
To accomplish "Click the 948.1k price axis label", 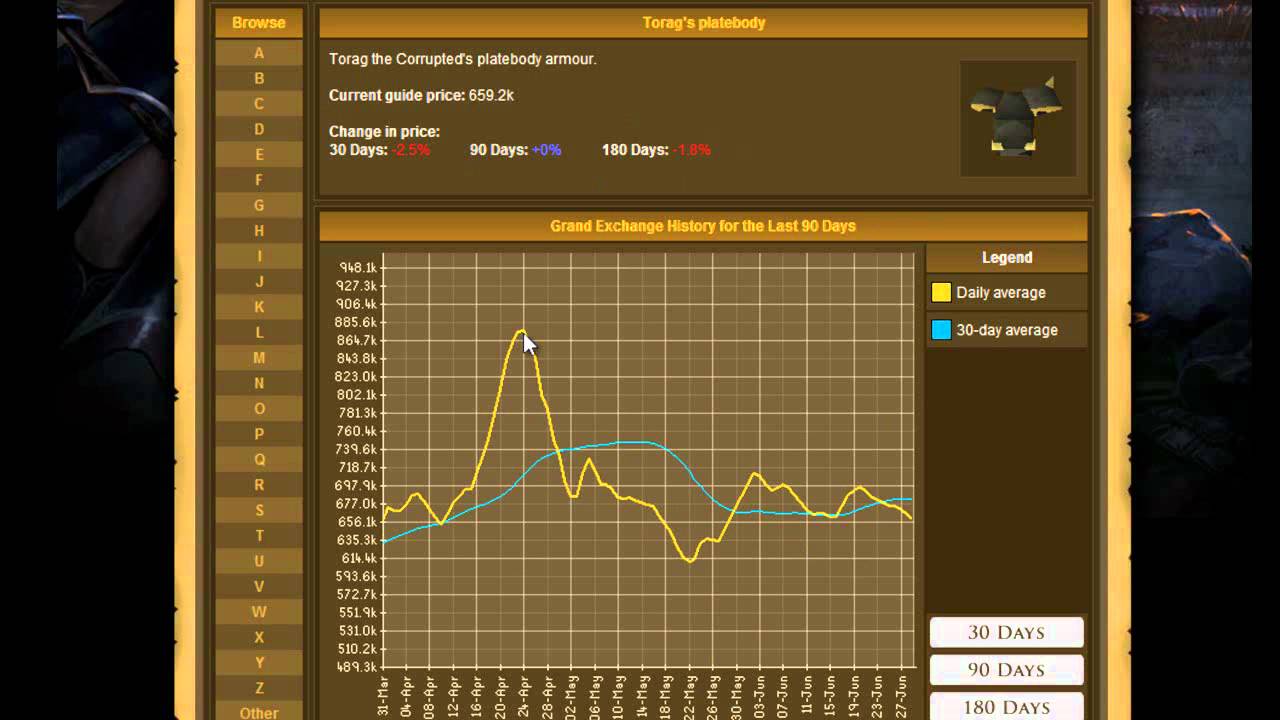I will pyautogui.click(x=358, y=267).
